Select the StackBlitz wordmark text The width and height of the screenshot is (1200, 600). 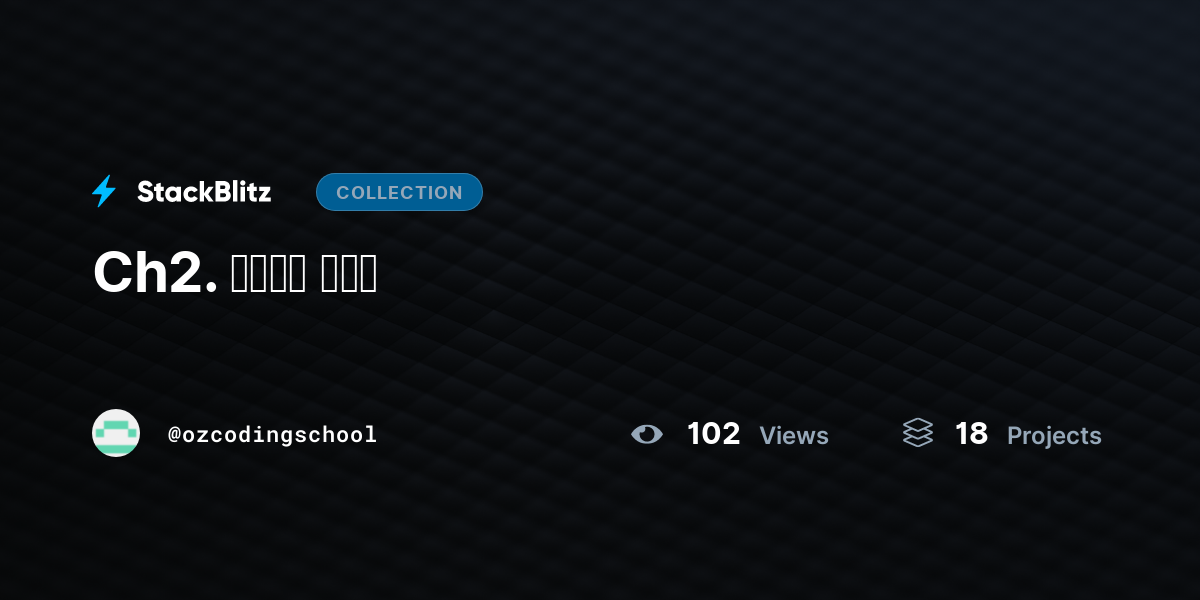point(204,192)
